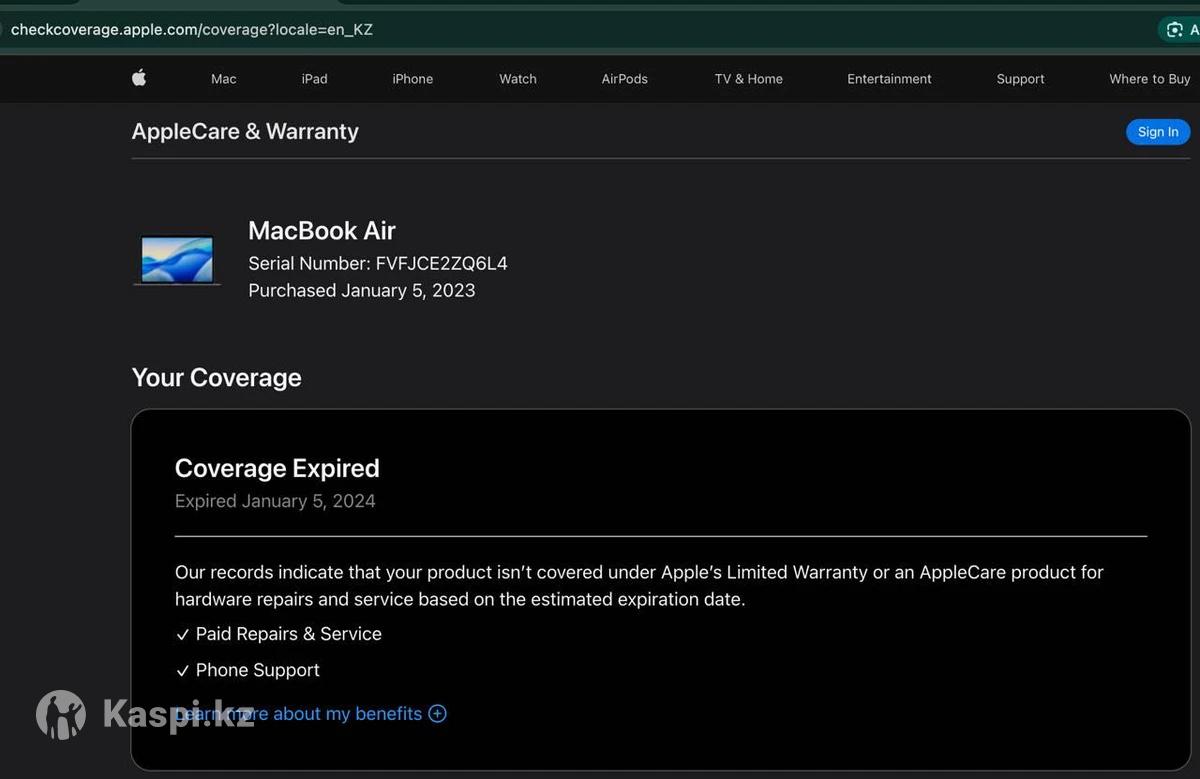Image resolution: width=1200 pixels, height=779 pixels.
Task: Click the AppleCare & Warranty page title
Action: pyautogui.click(x=245, y=131)
